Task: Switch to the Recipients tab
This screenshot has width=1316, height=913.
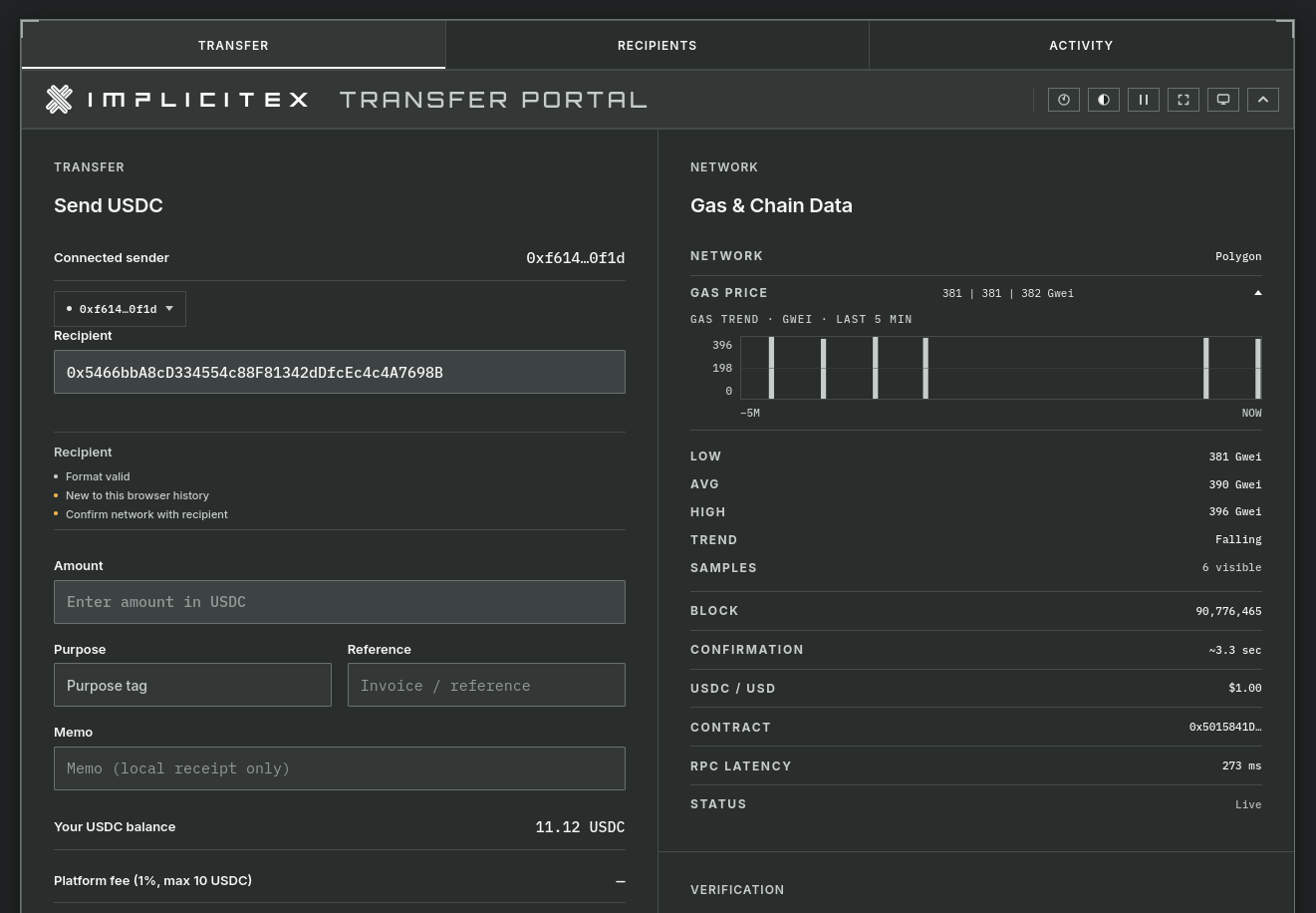Action: tap(658, 46)
